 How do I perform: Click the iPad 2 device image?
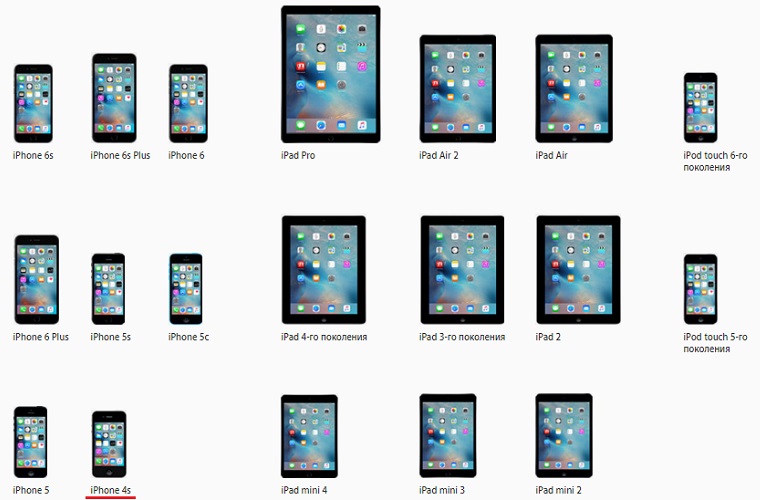click(578, 270)
